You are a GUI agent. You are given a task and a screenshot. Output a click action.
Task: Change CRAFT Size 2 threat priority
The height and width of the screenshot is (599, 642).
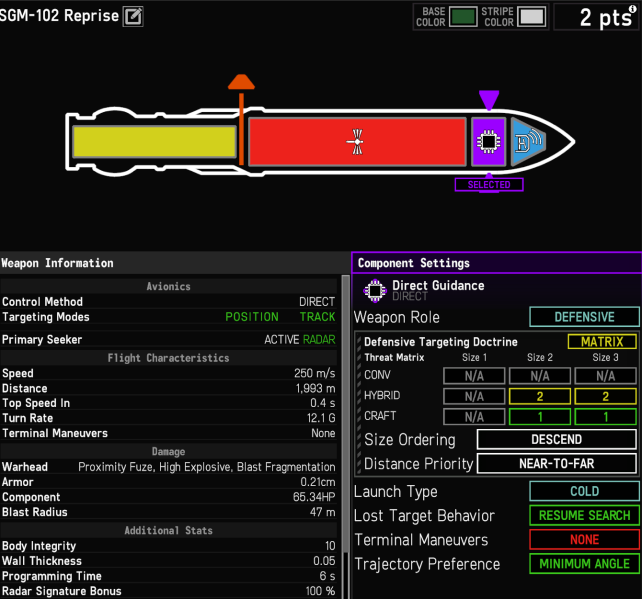coord(540,417)
